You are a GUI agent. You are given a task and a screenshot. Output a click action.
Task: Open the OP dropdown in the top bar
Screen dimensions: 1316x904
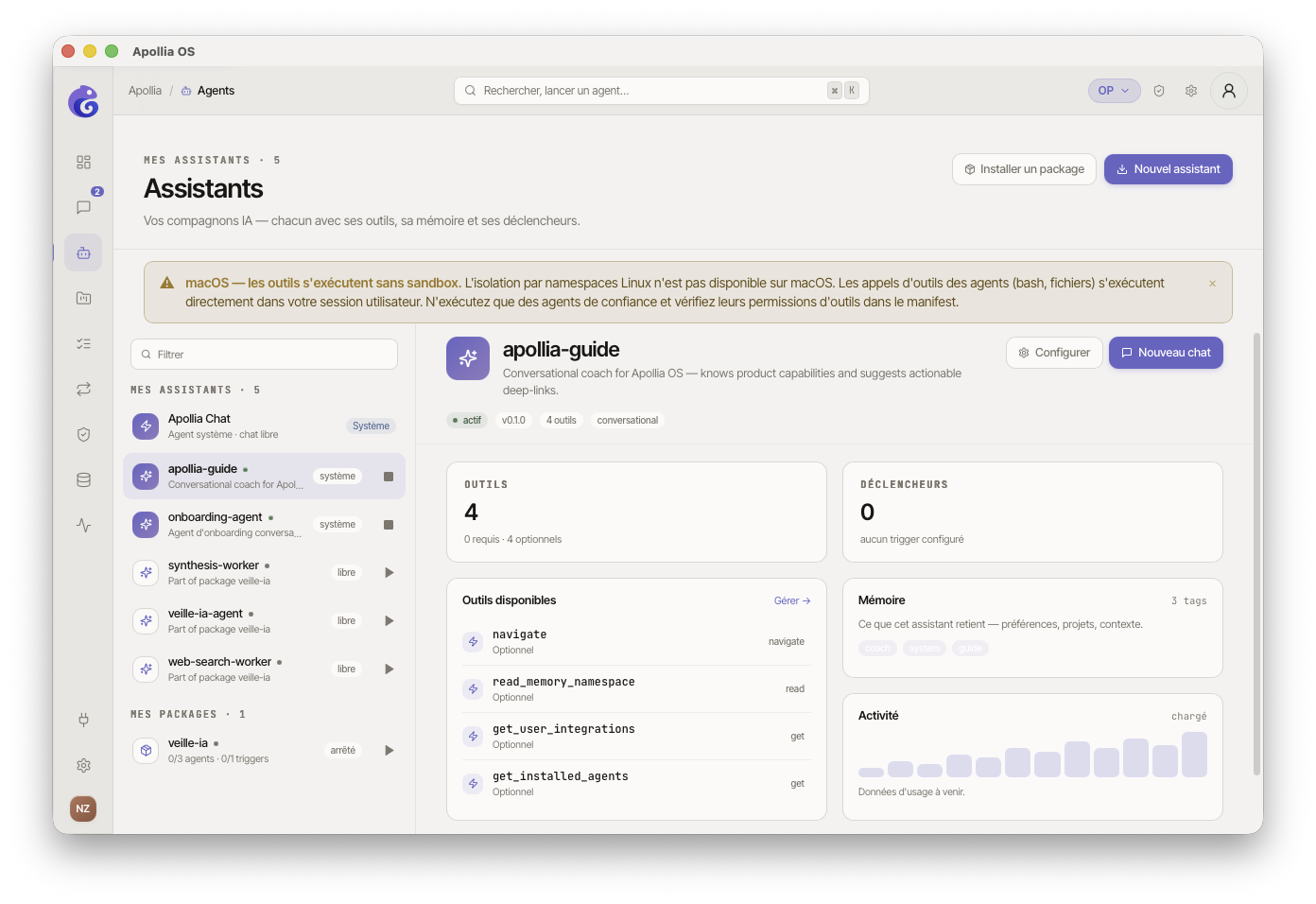point(1114,91)
